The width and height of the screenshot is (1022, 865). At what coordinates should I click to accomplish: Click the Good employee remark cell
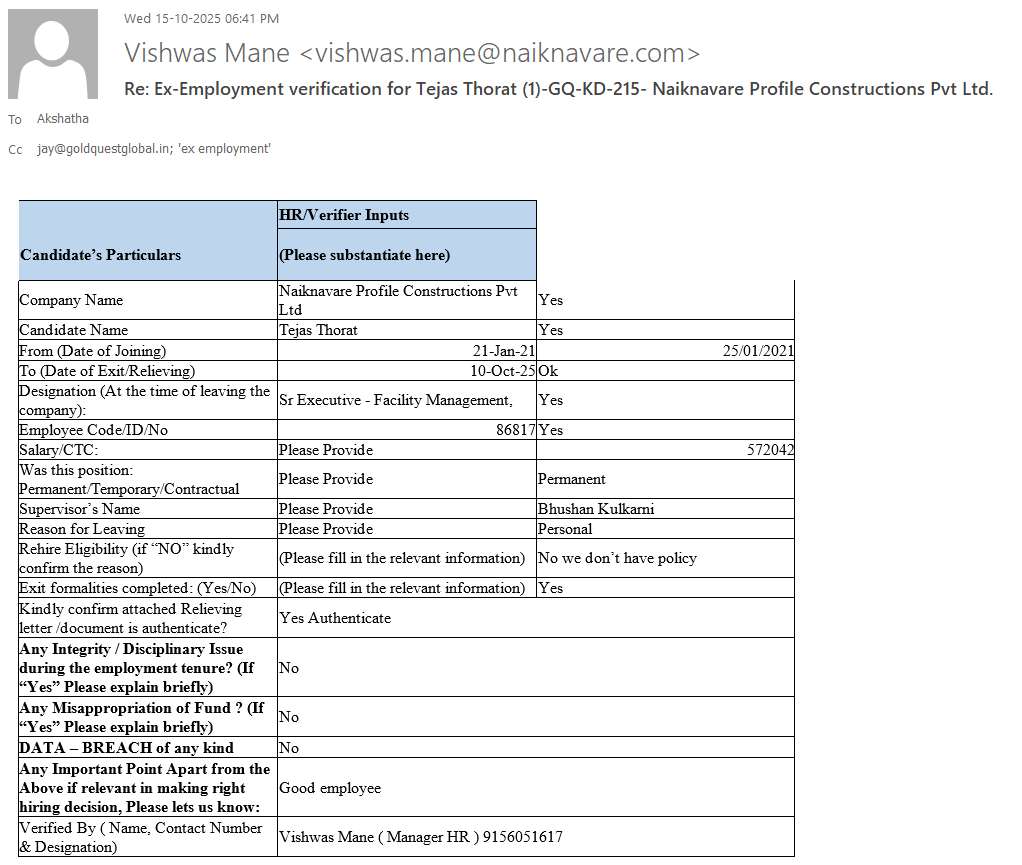coord(536,787)
